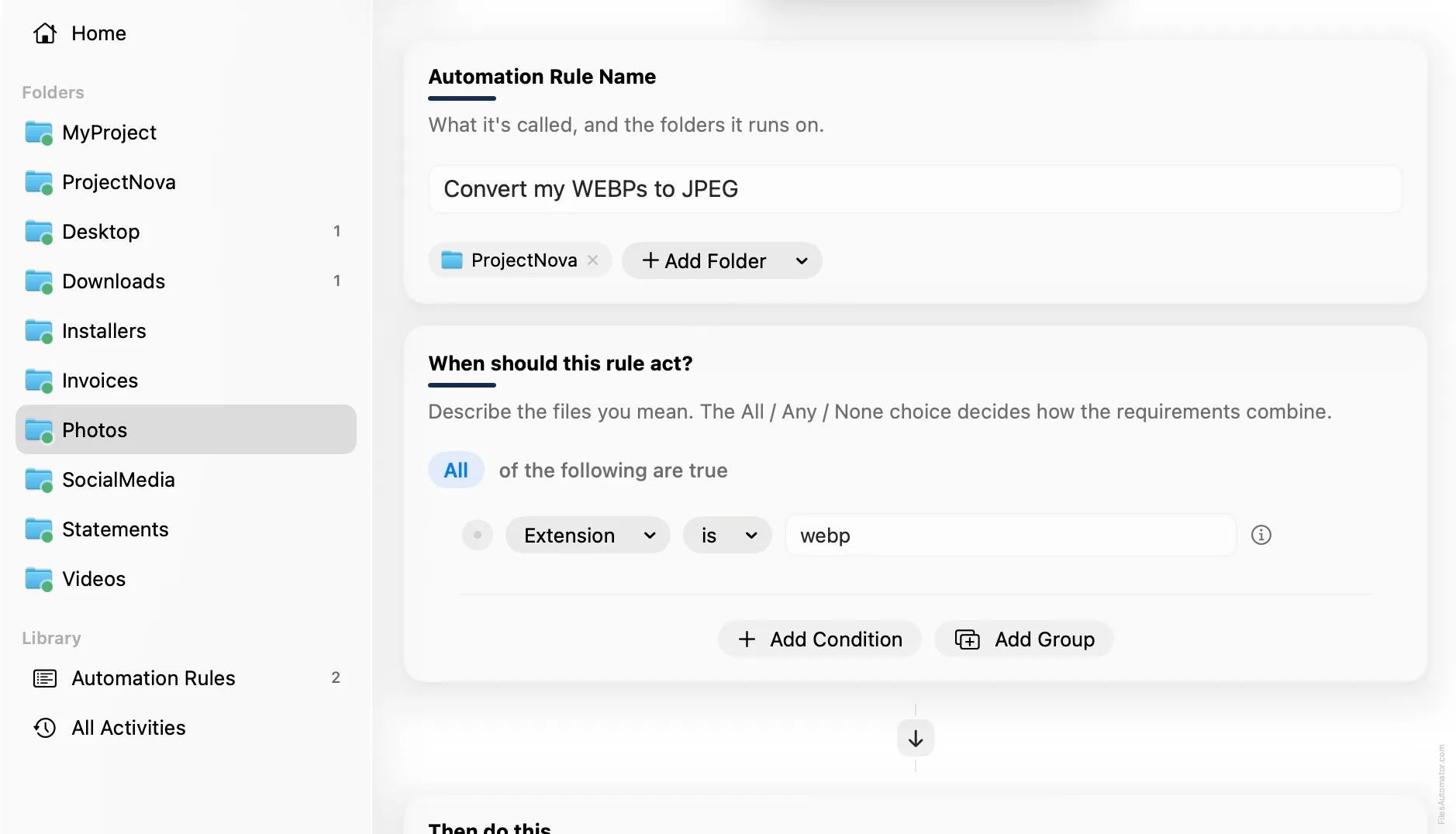Click the webp value input field
Screen dimensions: 1456x834
(x=1010, y=536)
